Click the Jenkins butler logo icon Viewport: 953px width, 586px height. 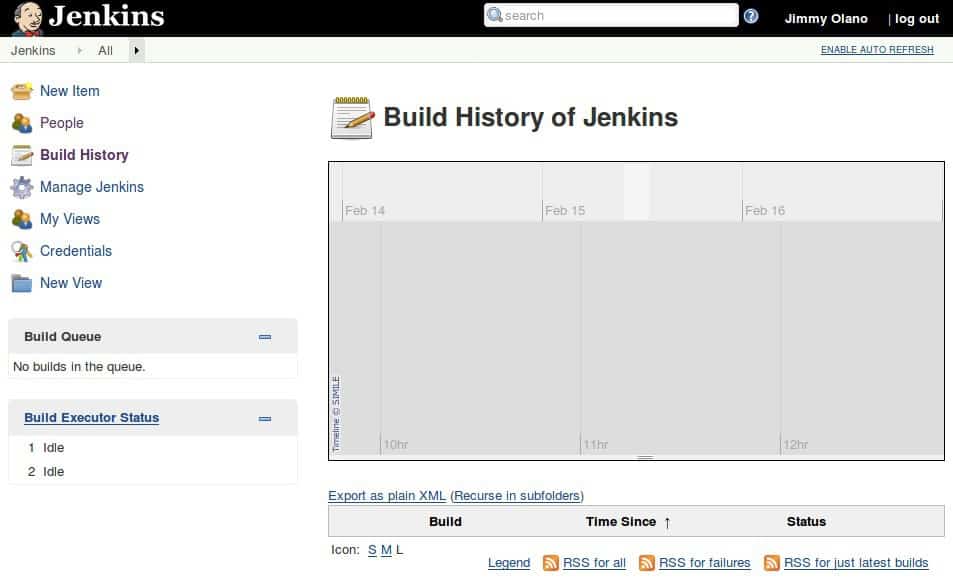28,18
